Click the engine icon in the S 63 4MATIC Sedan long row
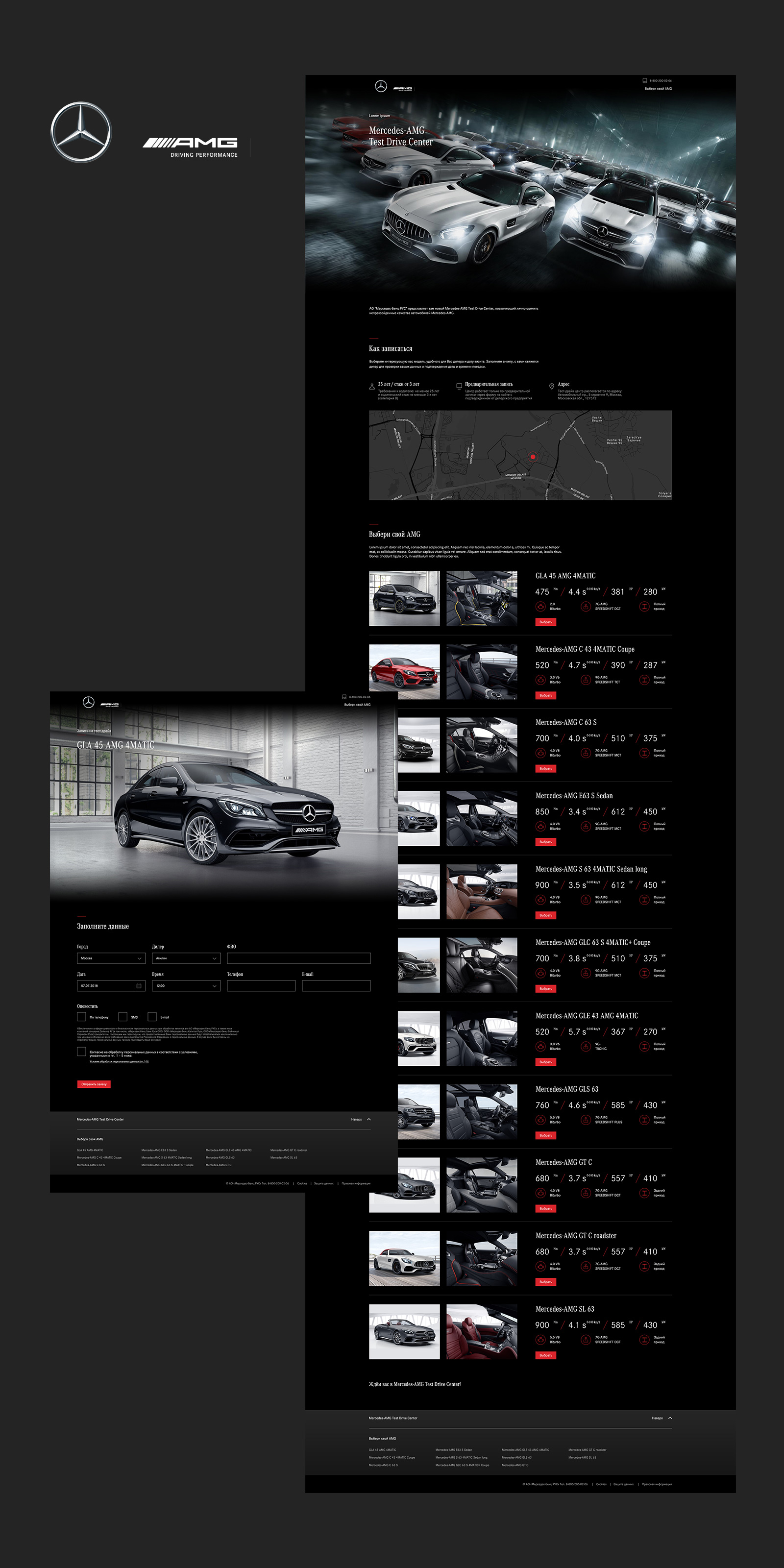Viewport: 784px width, 1568px height. (540, 900)
